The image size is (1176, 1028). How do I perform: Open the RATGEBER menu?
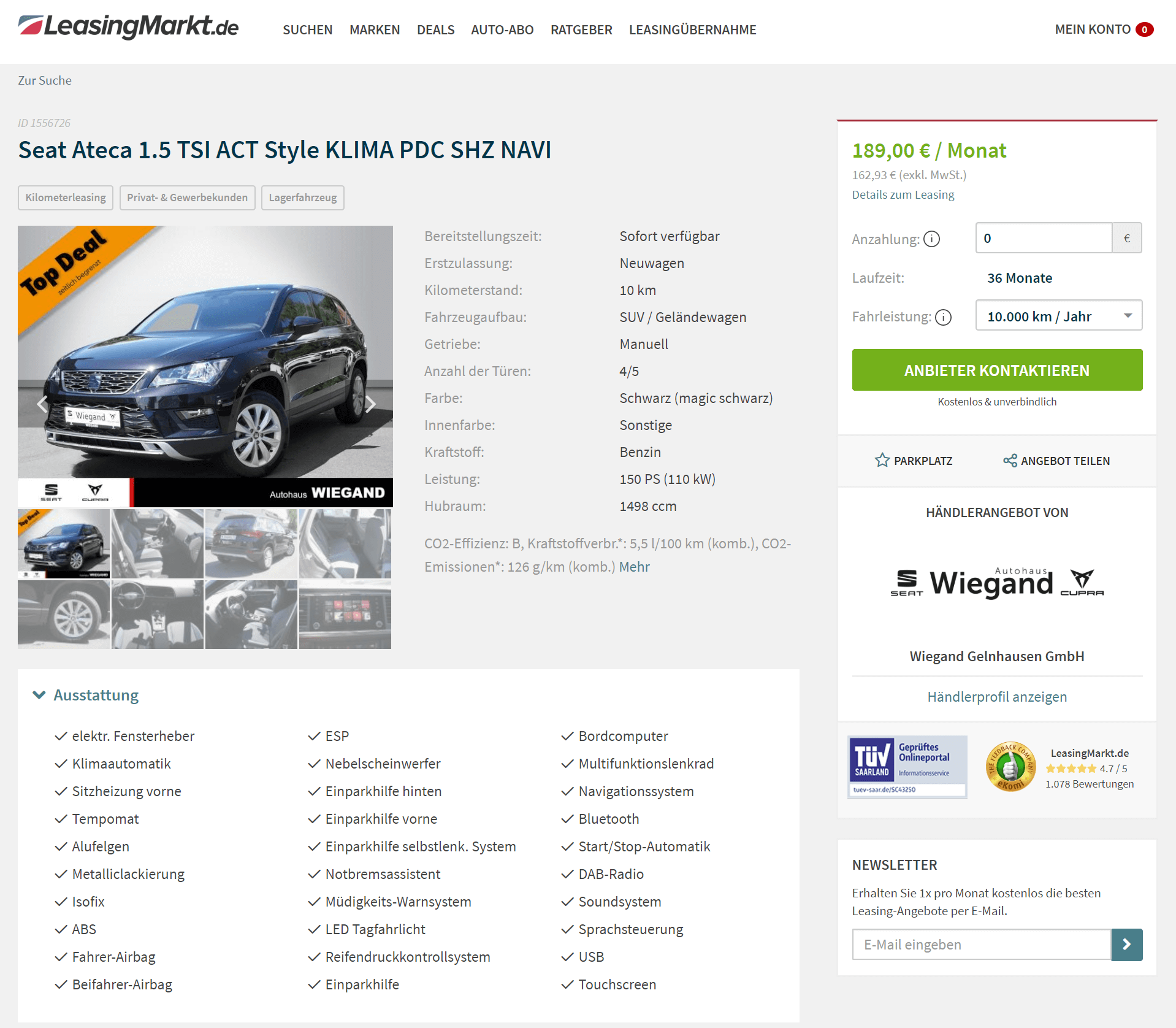tap(581, 29)
